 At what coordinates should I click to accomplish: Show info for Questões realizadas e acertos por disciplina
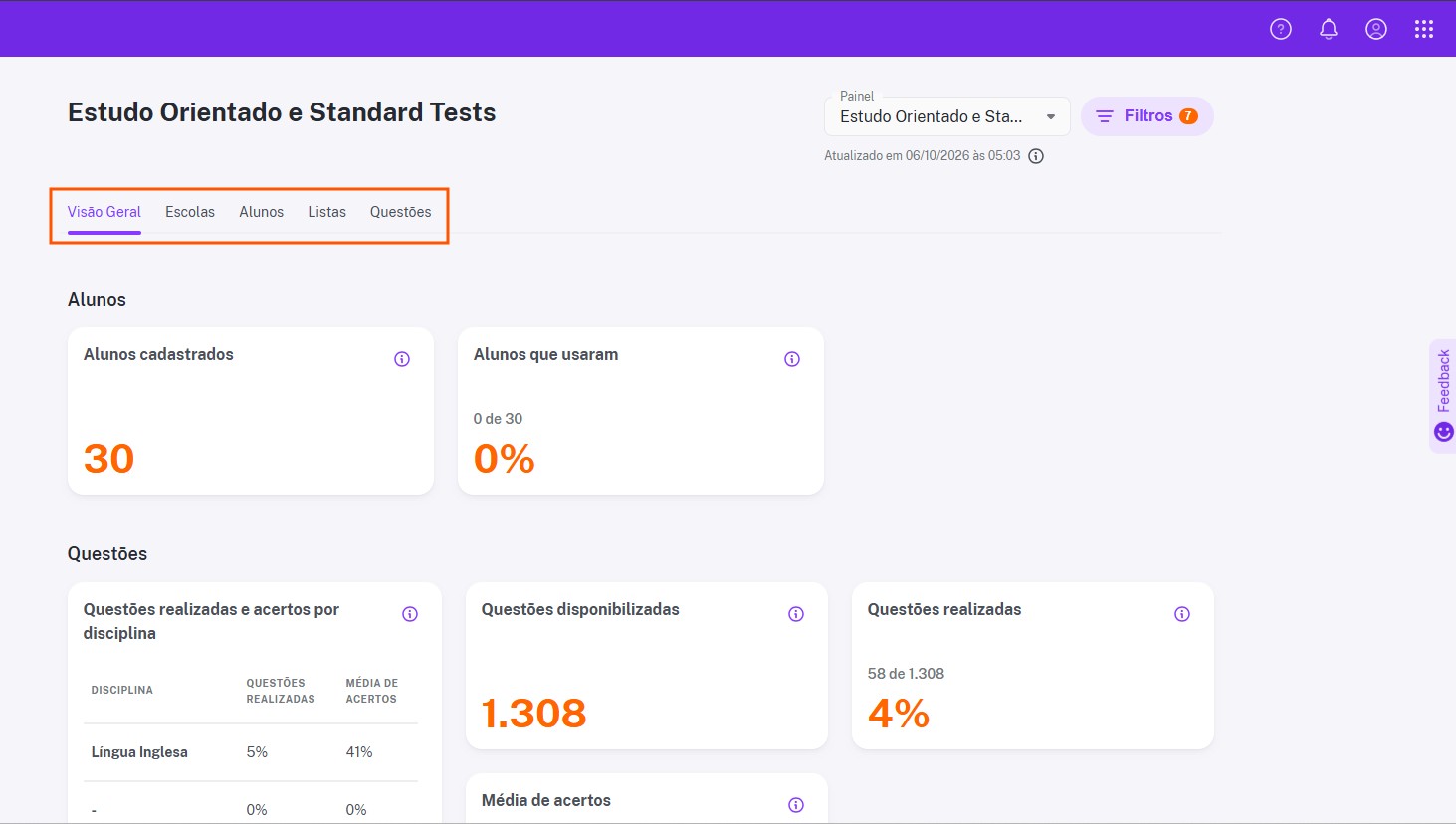(410, 614)
